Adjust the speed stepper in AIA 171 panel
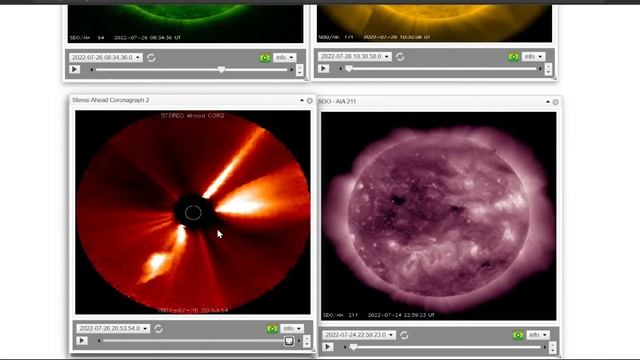The image size is (640, 360). (x=548, y=69)
